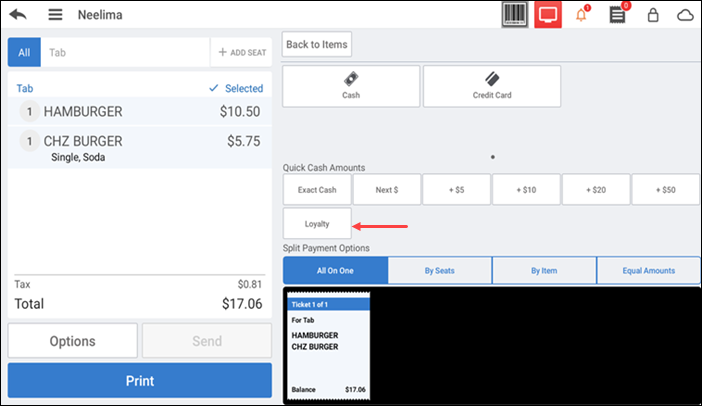Select the All On One split option
Screen dimensions: 702x406
pyautogui.click(x=335, y=270)
